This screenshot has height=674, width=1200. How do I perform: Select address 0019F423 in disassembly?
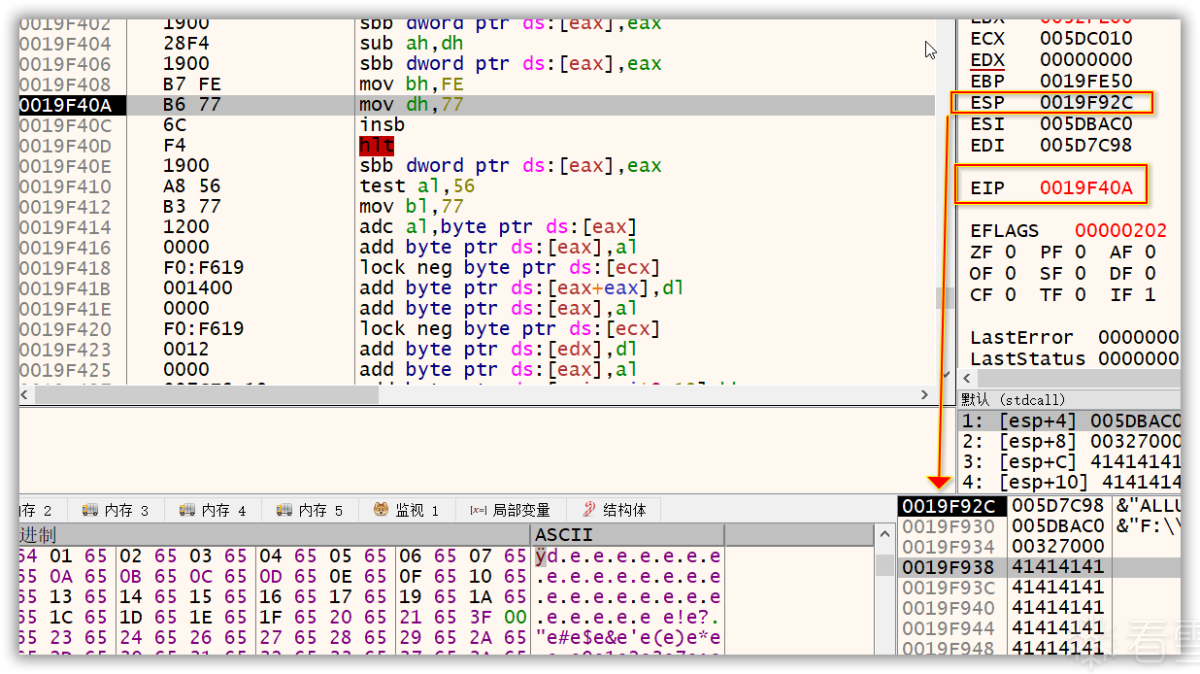point(66,349)
